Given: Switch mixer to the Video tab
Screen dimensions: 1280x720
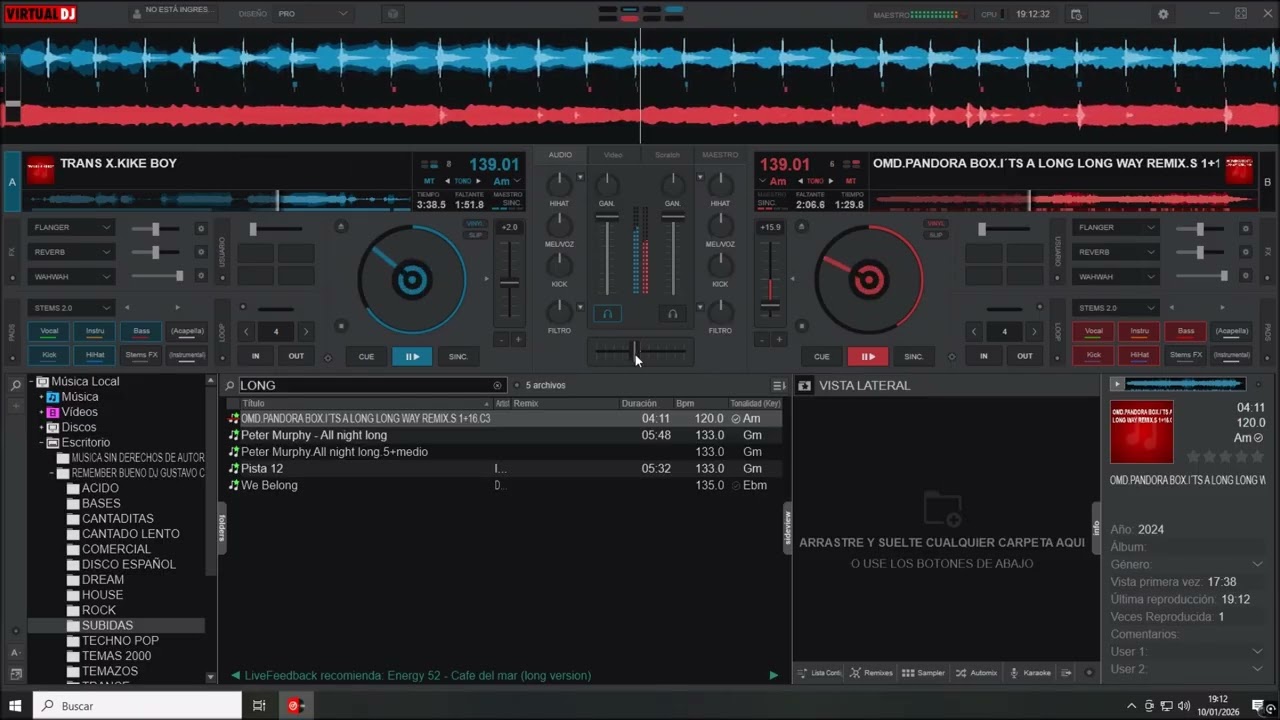Looking at the screenshot, I should [613, 155].
